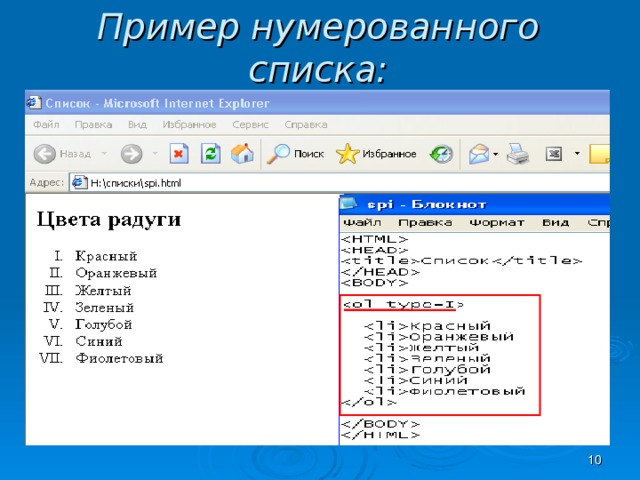640x480 pixels.
Task: Open the Правка menu in Блокнот
Action: (425, 223)
